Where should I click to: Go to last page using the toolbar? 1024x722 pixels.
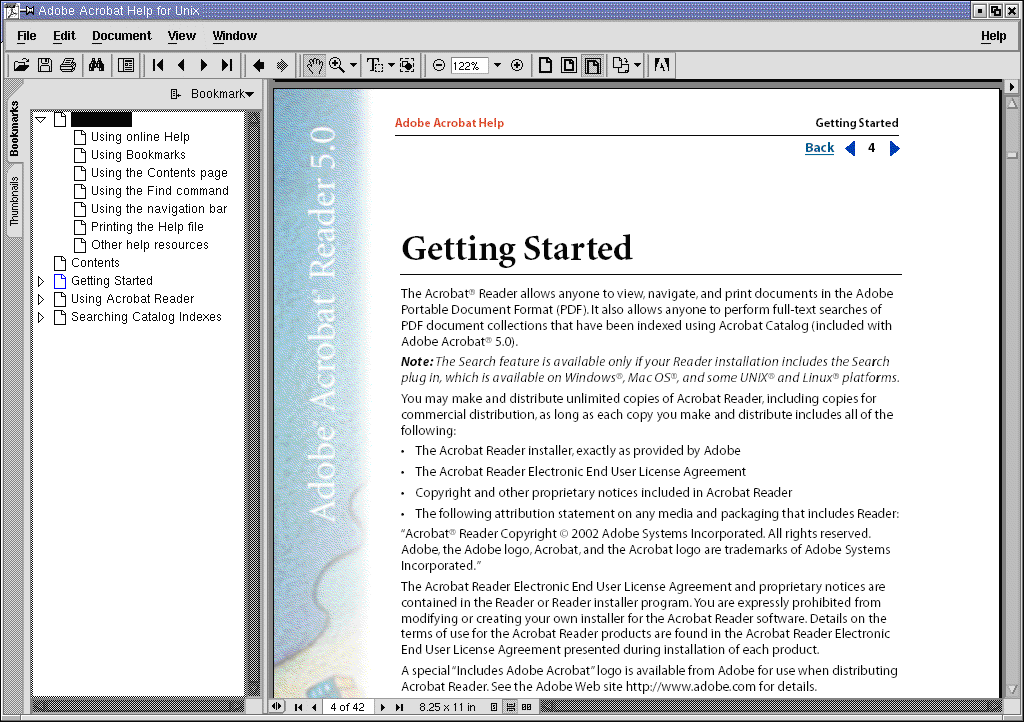point(227,65)
